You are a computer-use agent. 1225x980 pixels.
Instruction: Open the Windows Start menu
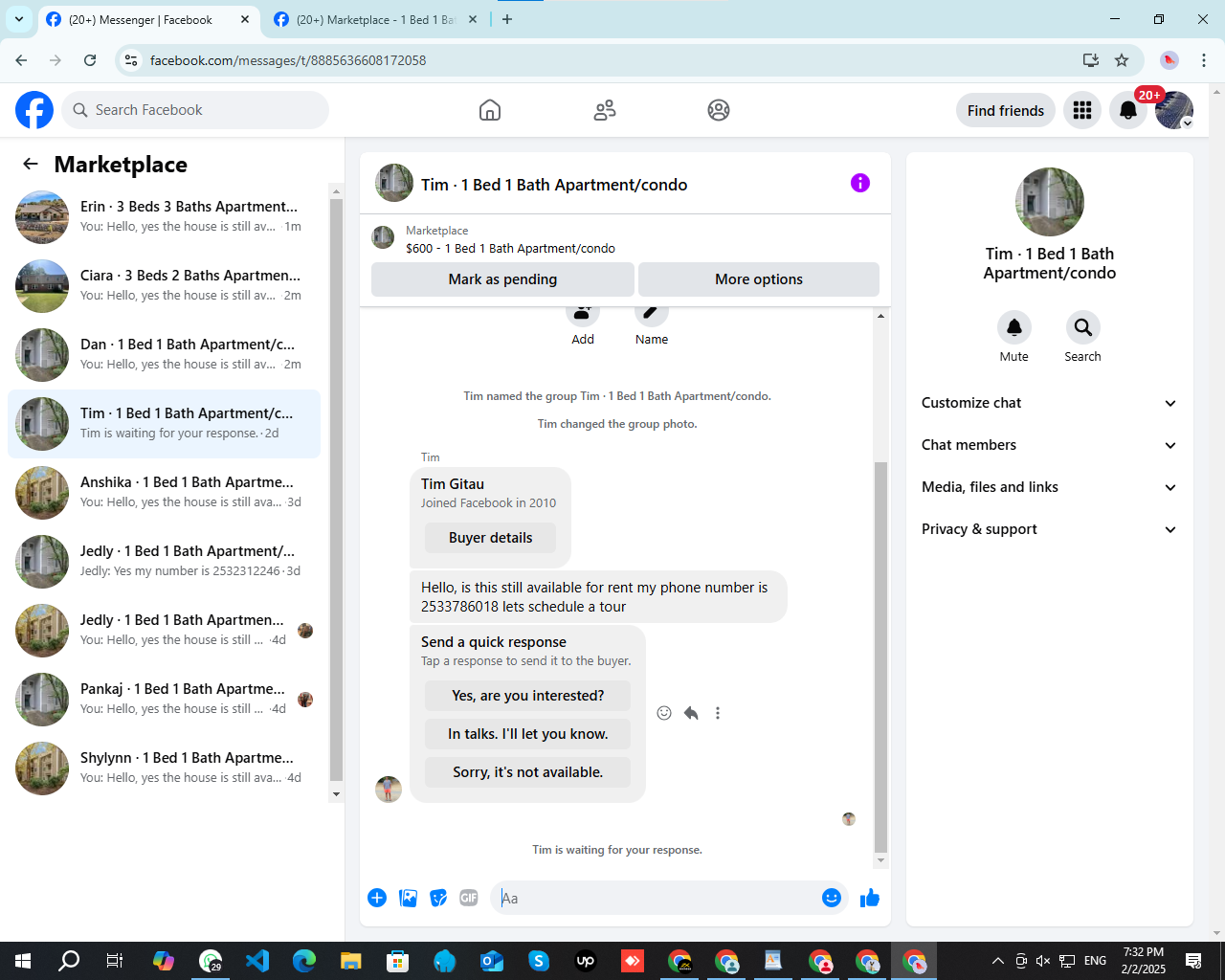pyautogui.click(x=23, y=961)
